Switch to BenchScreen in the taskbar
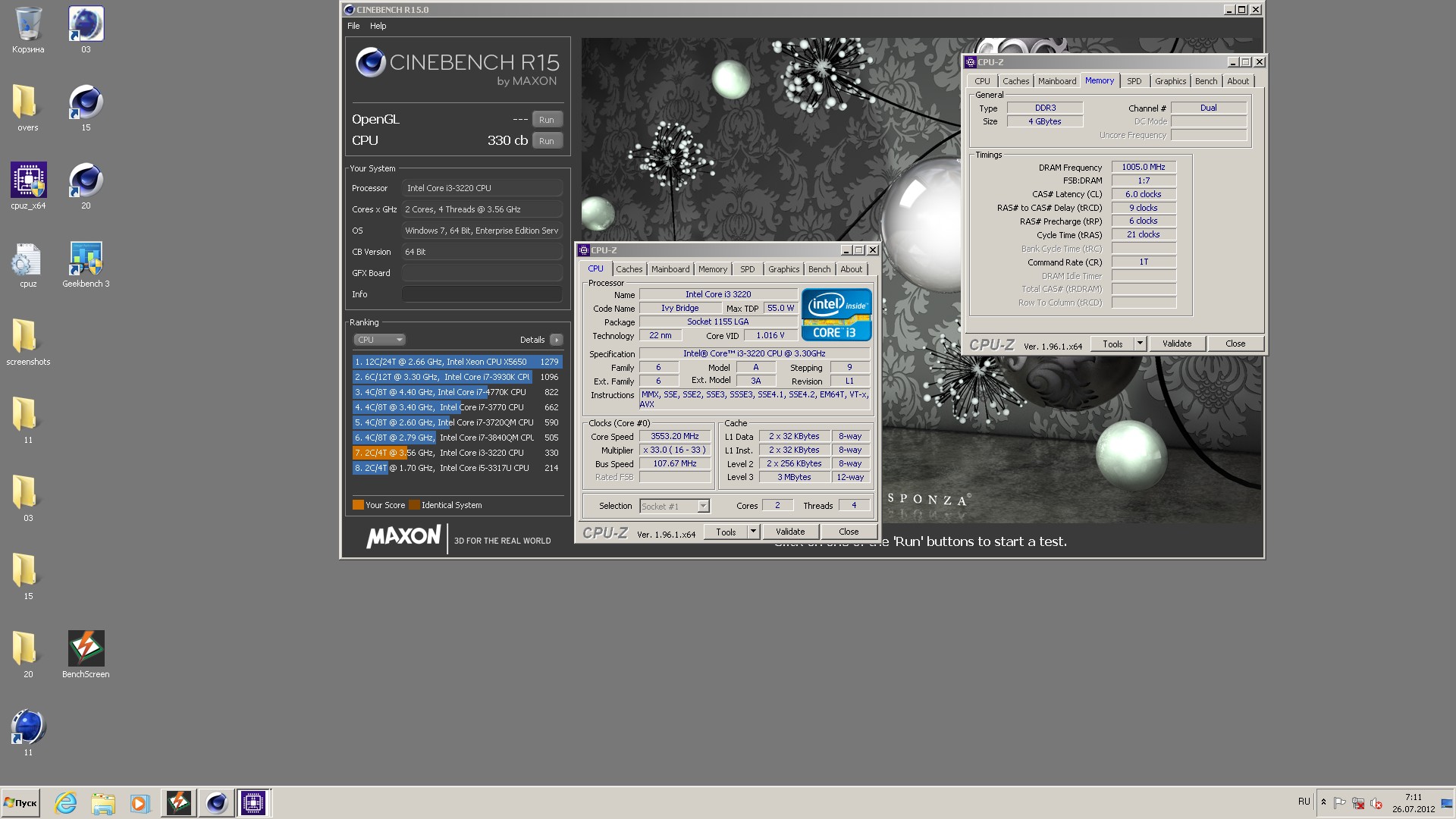 pos(179,803)
